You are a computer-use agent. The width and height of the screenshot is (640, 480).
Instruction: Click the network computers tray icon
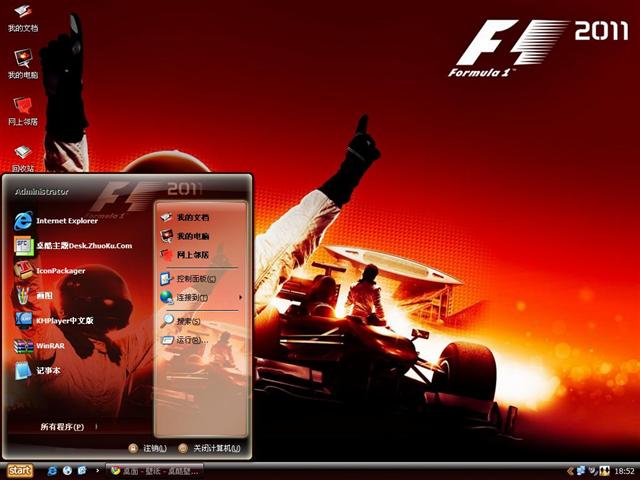coord(580,471)
